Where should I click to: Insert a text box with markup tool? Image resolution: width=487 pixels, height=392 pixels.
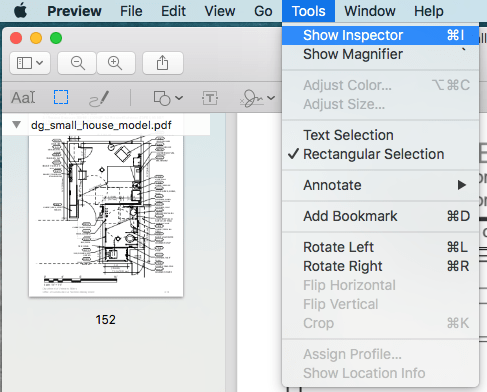tap(210, 98)
